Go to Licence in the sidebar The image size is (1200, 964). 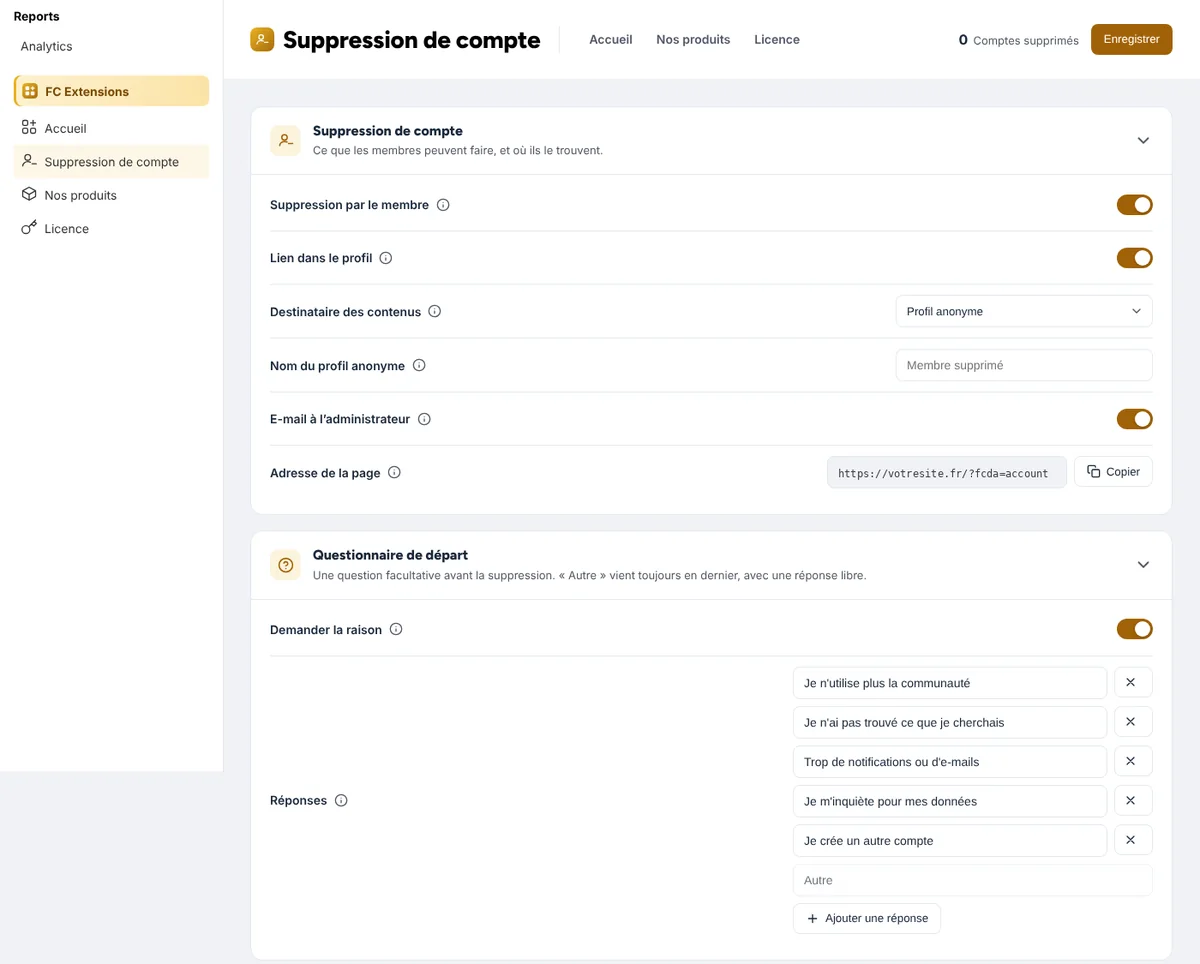click(x=111, y=228)
